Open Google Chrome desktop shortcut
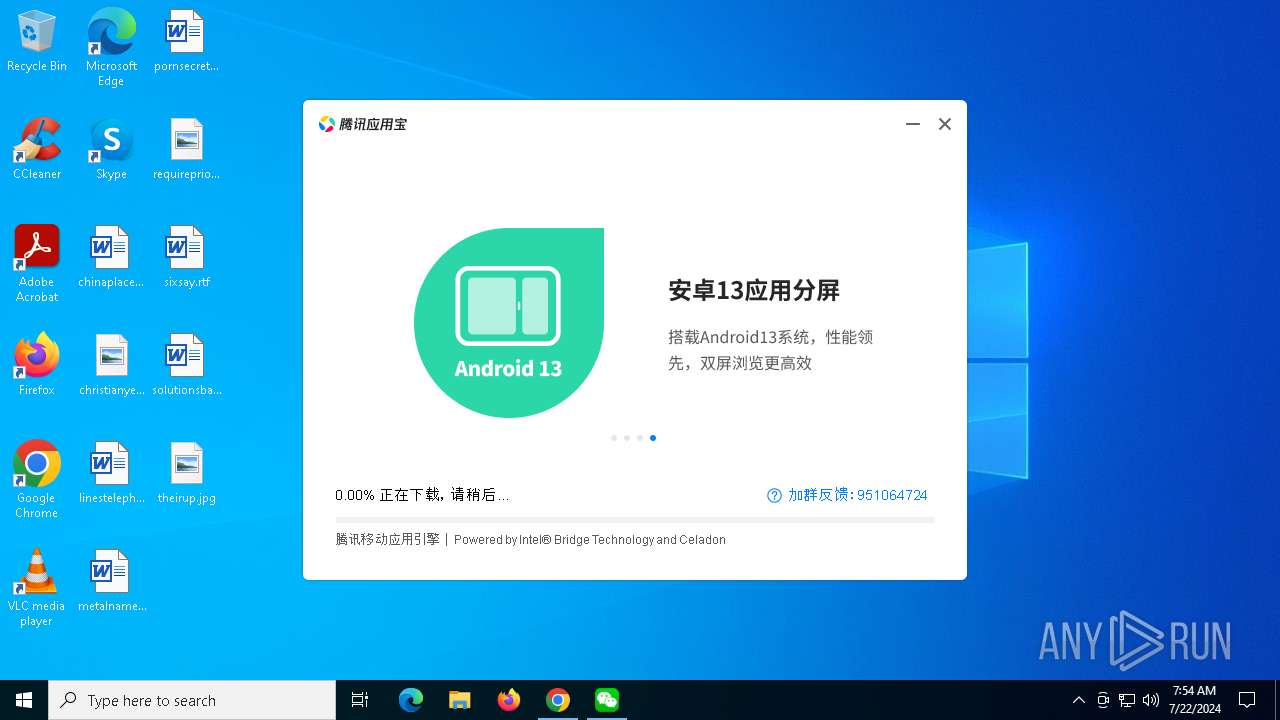1280x720 pixels. pyautogui.click(x=37, y=480)
